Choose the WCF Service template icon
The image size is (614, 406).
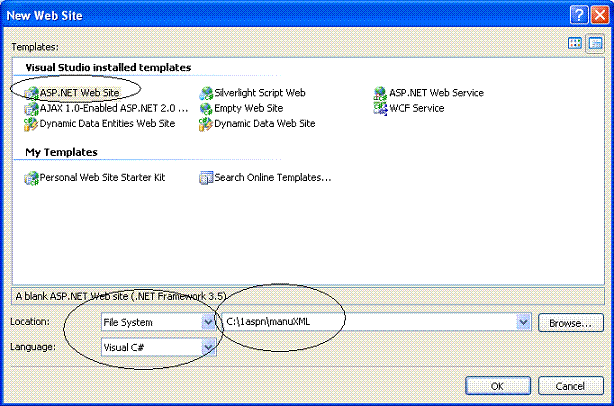(x=380, y=108)
